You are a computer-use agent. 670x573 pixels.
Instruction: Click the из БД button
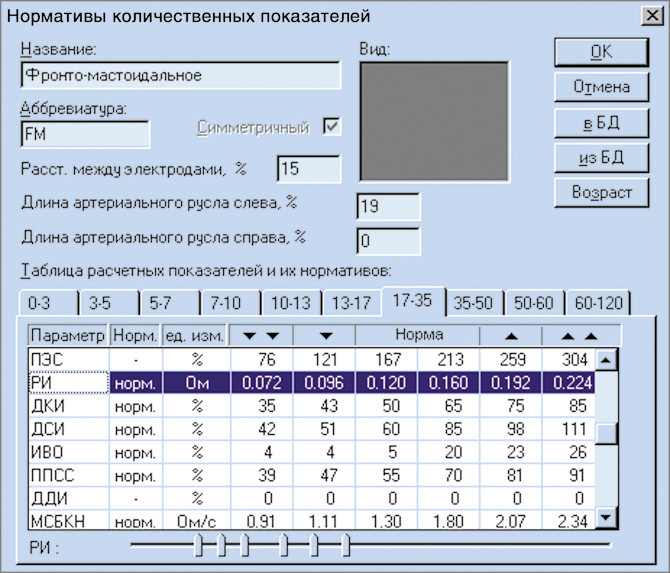(x=601, y=157)
